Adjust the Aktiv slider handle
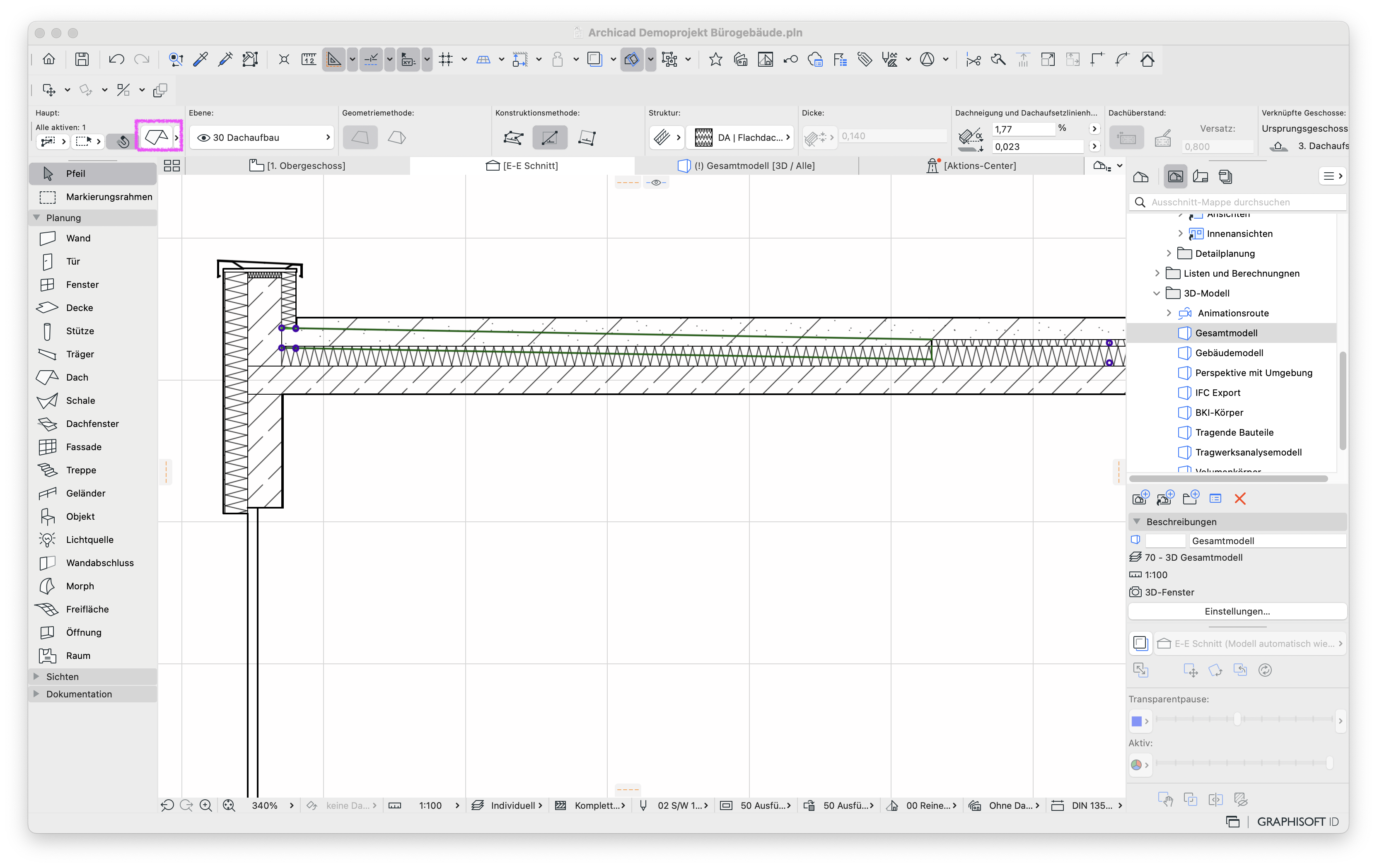Screen dimensions: 1377x868 point(1329,763)
